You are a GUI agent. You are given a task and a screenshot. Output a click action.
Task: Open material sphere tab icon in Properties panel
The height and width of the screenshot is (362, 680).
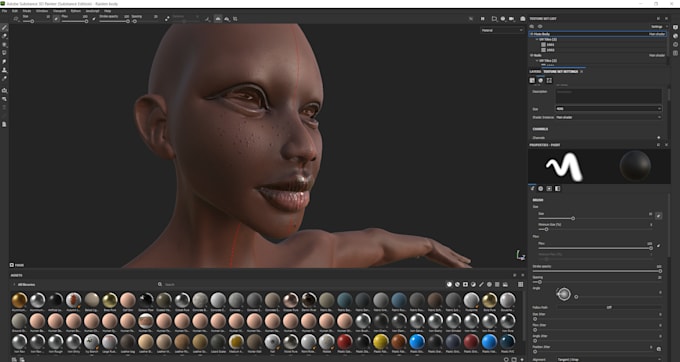(x=541, y=189)
